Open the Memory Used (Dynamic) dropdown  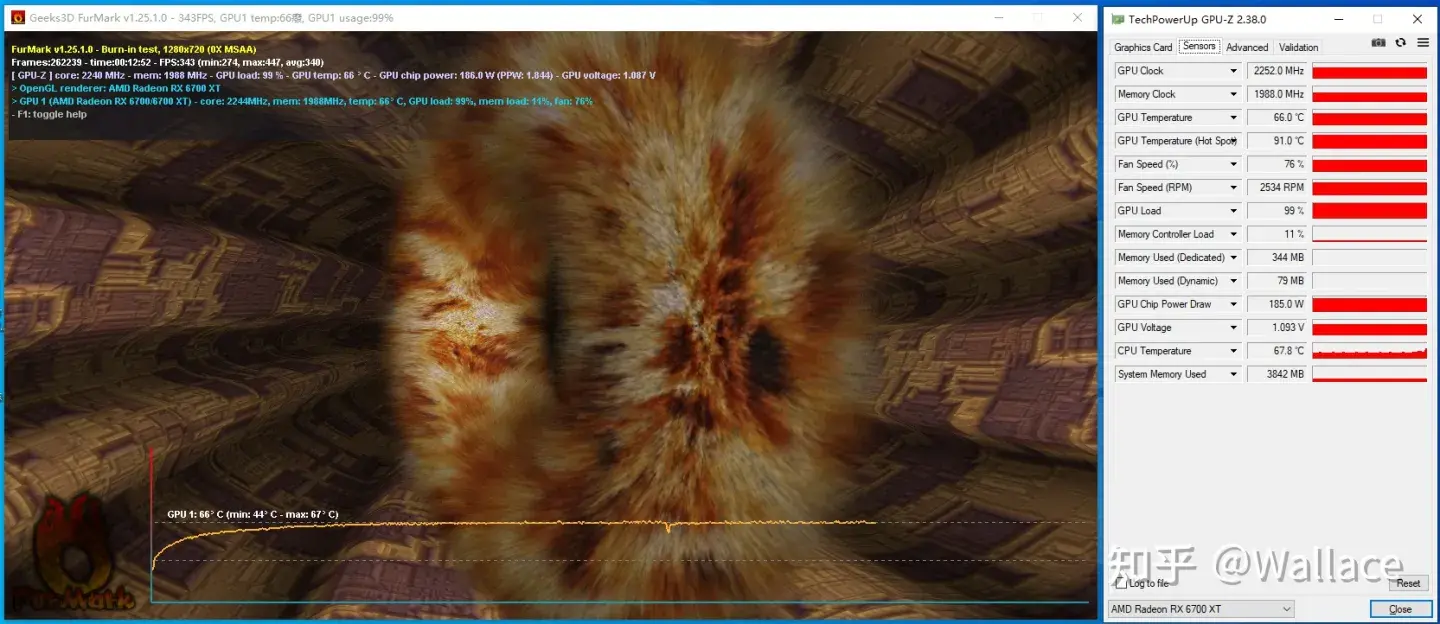[1233, 281]
